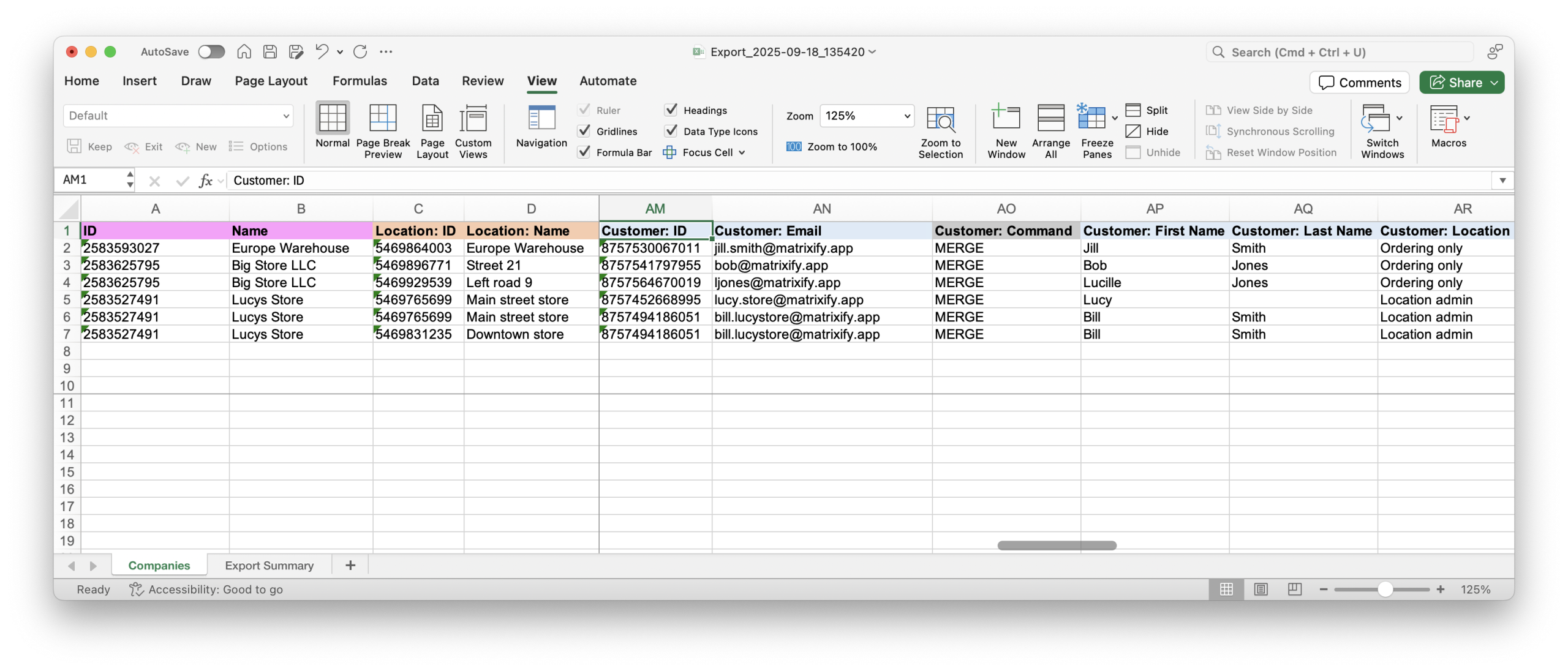Uncheck the Headings checkbox
The width and height of the screenshot is (1568, 671).
[671, 110]
